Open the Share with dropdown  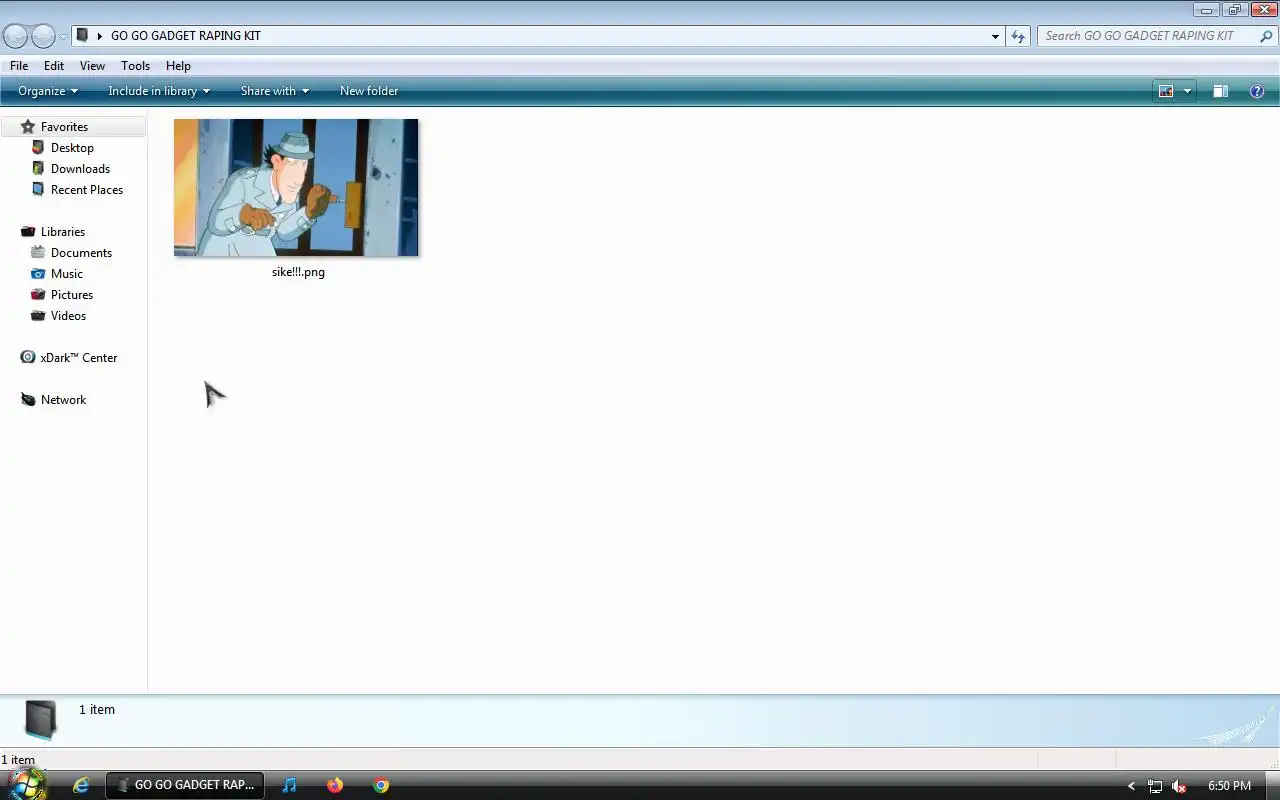coord(275,91)
